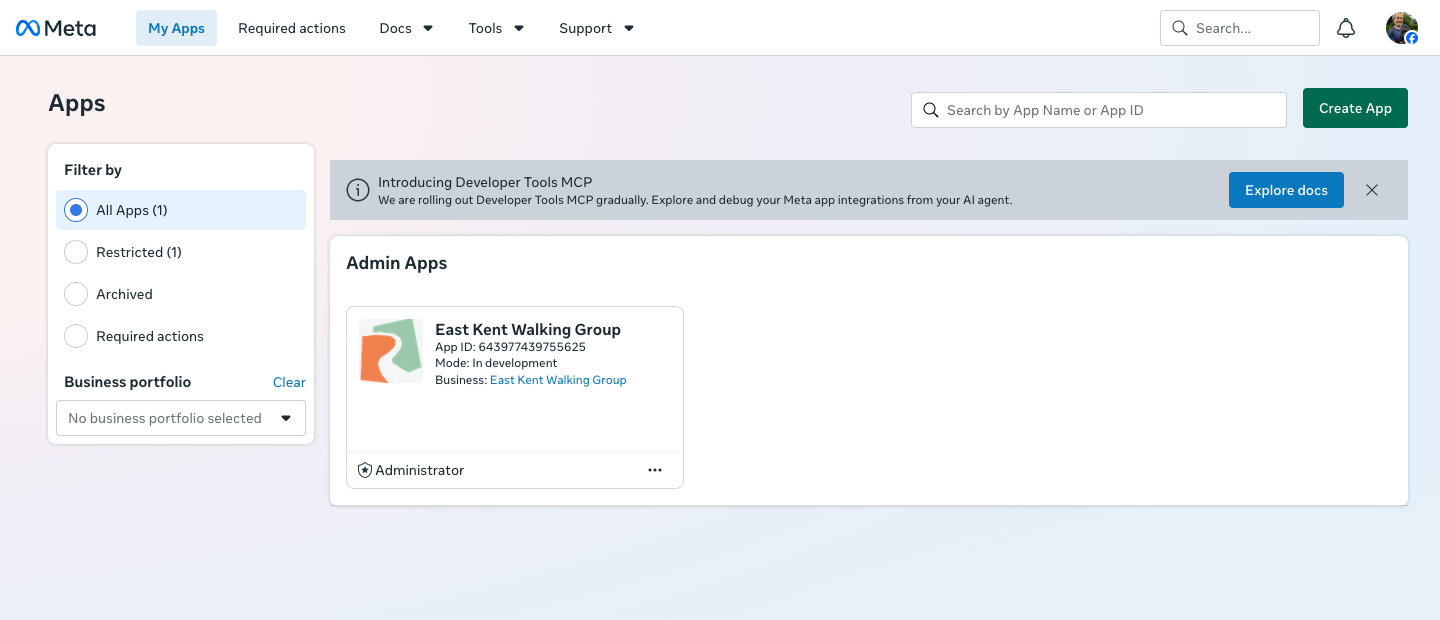Viewport: 1440px width, 620px height.
Task: Click the Create App button
Action: point(1355,108)
